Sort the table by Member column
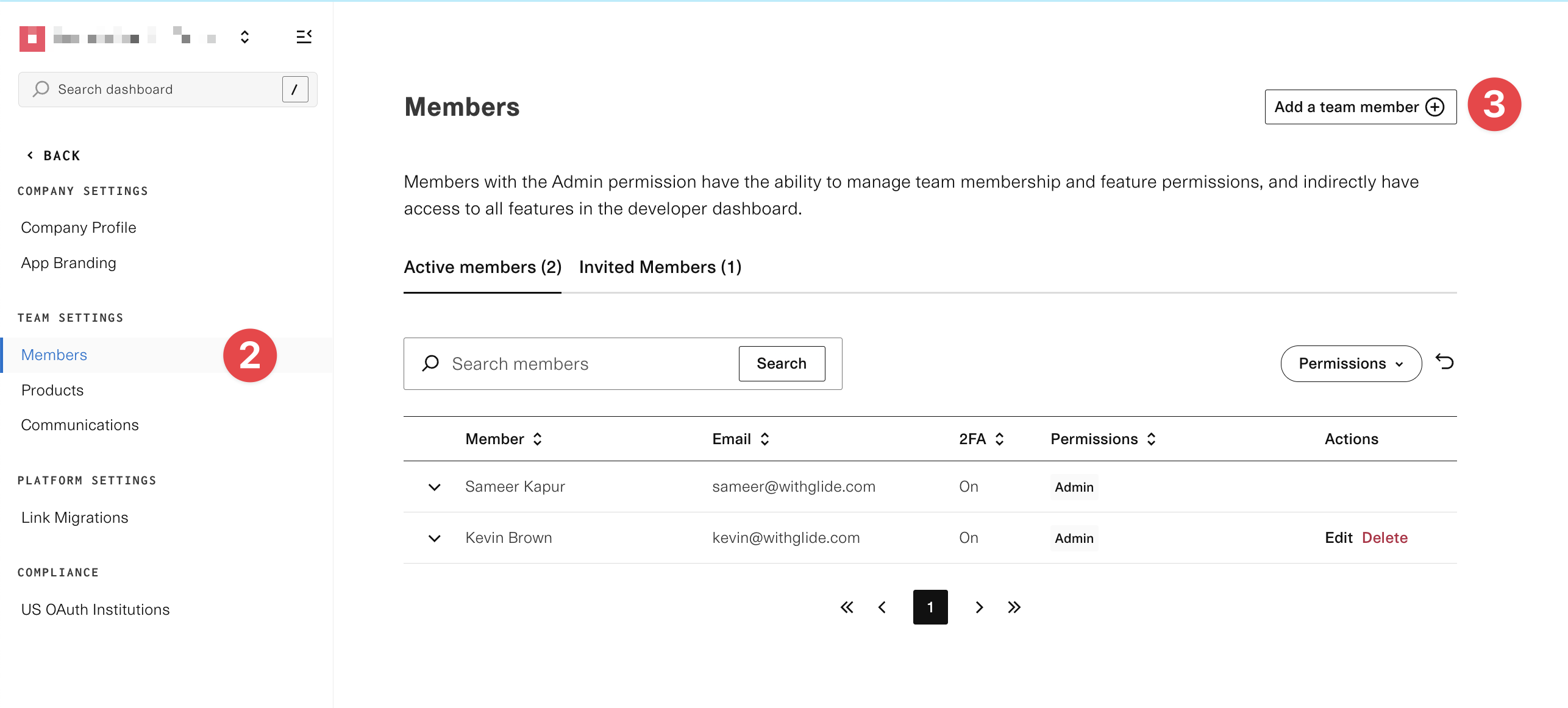The height and width of the screenshot is (708, 1568). pyautogui.click(x=537, y=439)
